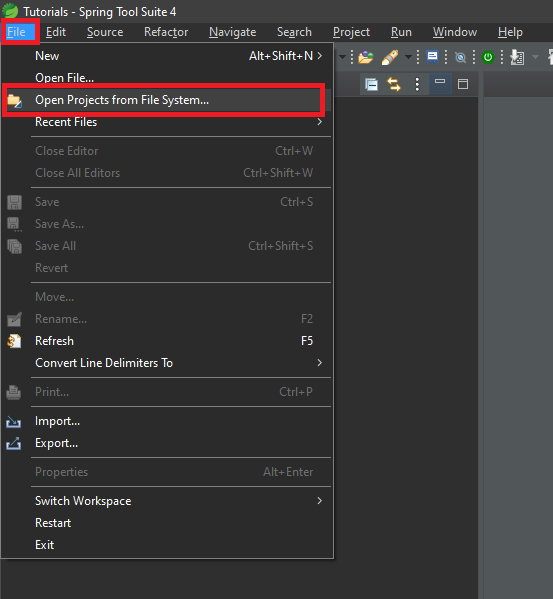553x599 pixels.
Task: Click the Collapse All icon in the view toolbar
Action: (371, 84)
